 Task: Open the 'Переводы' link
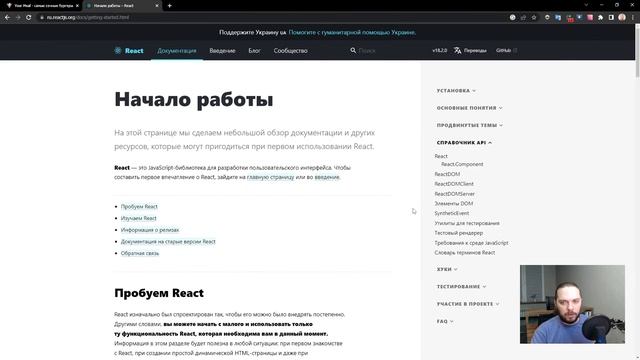[x=470, y=51]
